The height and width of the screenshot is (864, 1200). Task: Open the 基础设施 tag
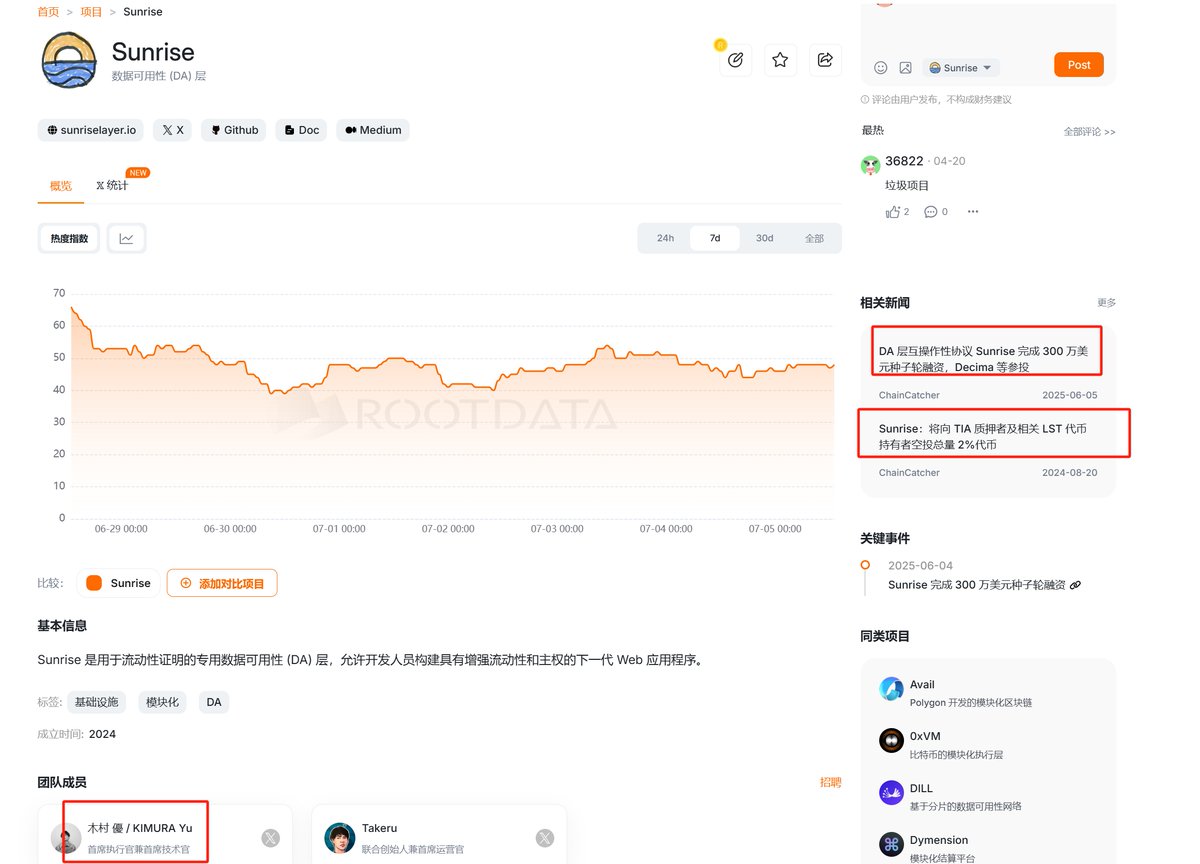point(96,702)
